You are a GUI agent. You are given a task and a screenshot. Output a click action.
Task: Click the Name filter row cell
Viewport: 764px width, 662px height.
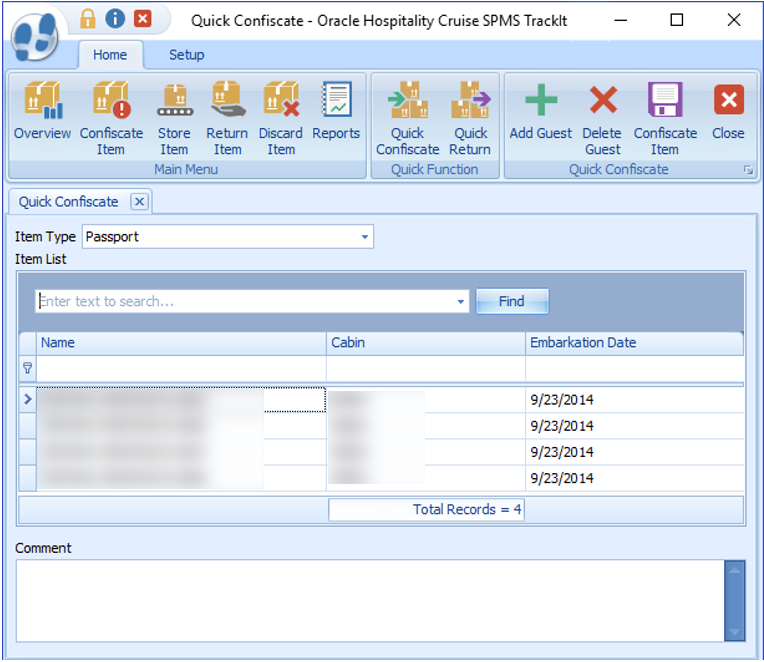[x=181, y=368]
